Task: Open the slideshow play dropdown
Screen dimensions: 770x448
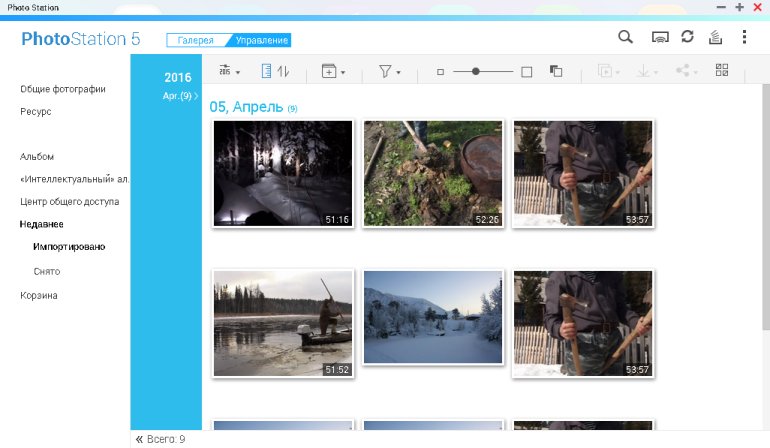Action: click(608, 71)
